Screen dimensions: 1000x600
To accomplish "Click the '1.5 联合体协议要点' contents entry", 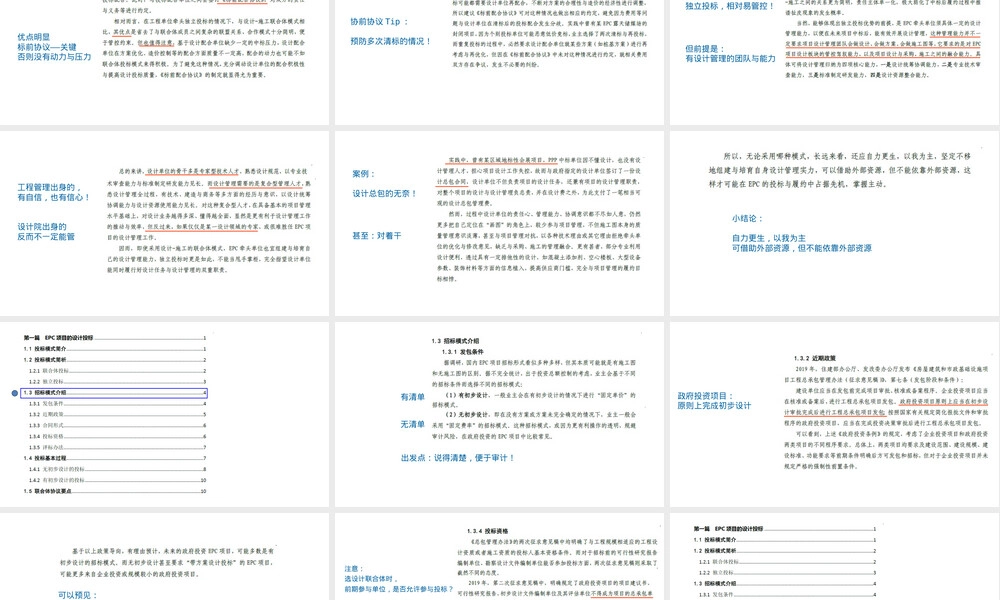I will 114,491.
